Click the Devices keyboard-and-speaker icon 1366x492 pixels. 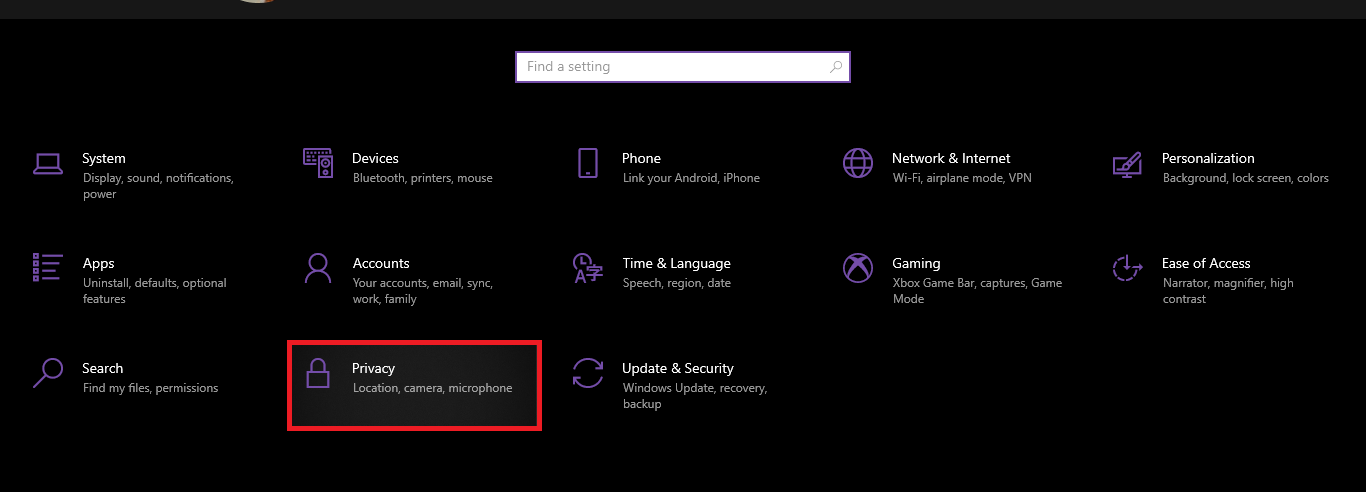(x=318, y=163)
